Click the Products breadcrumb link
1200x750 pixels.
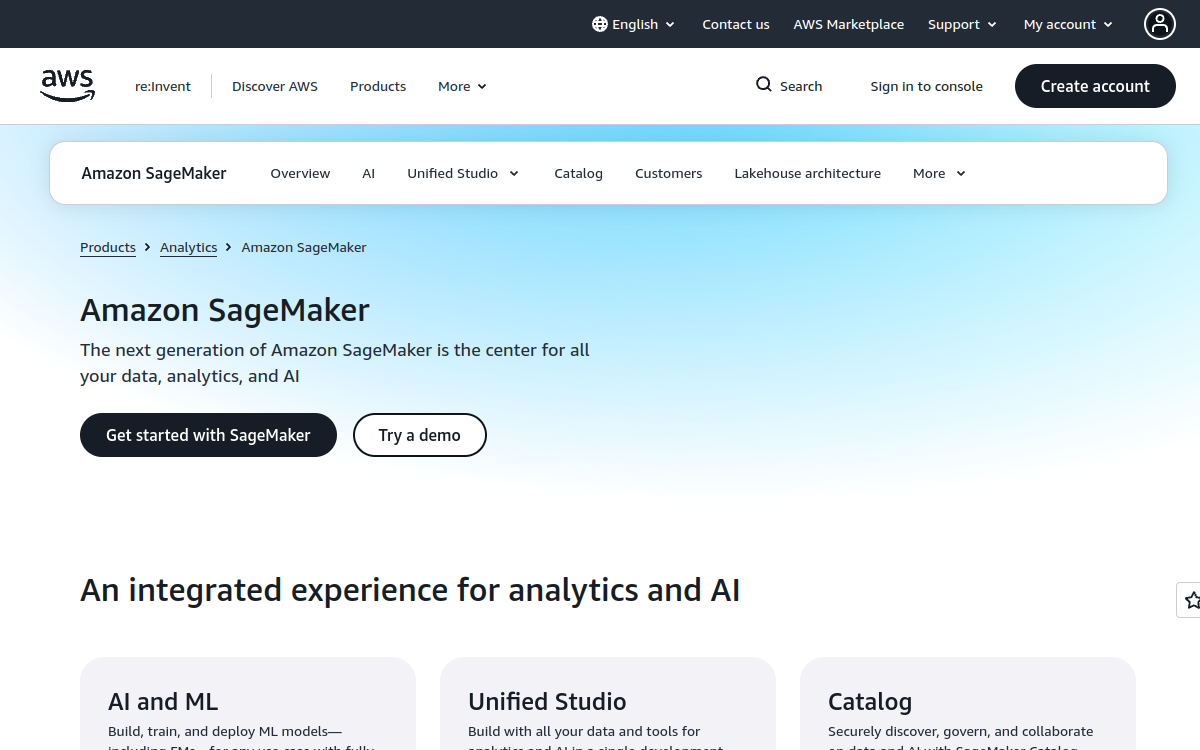point(108,247)
